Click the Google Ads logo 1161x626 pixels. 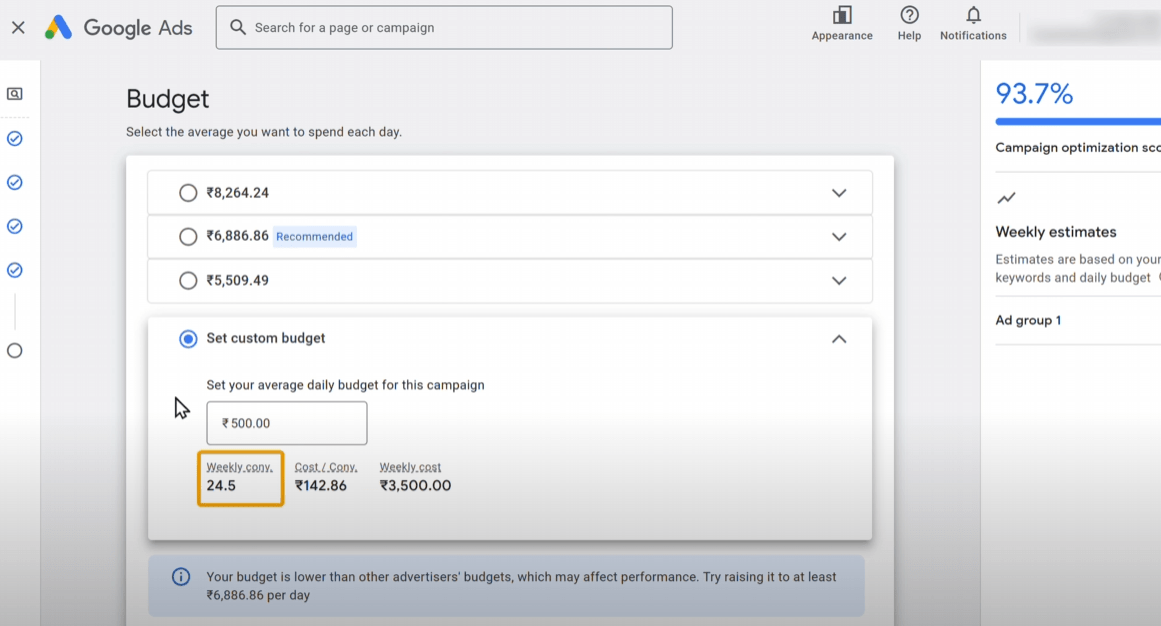coord(59,28)
